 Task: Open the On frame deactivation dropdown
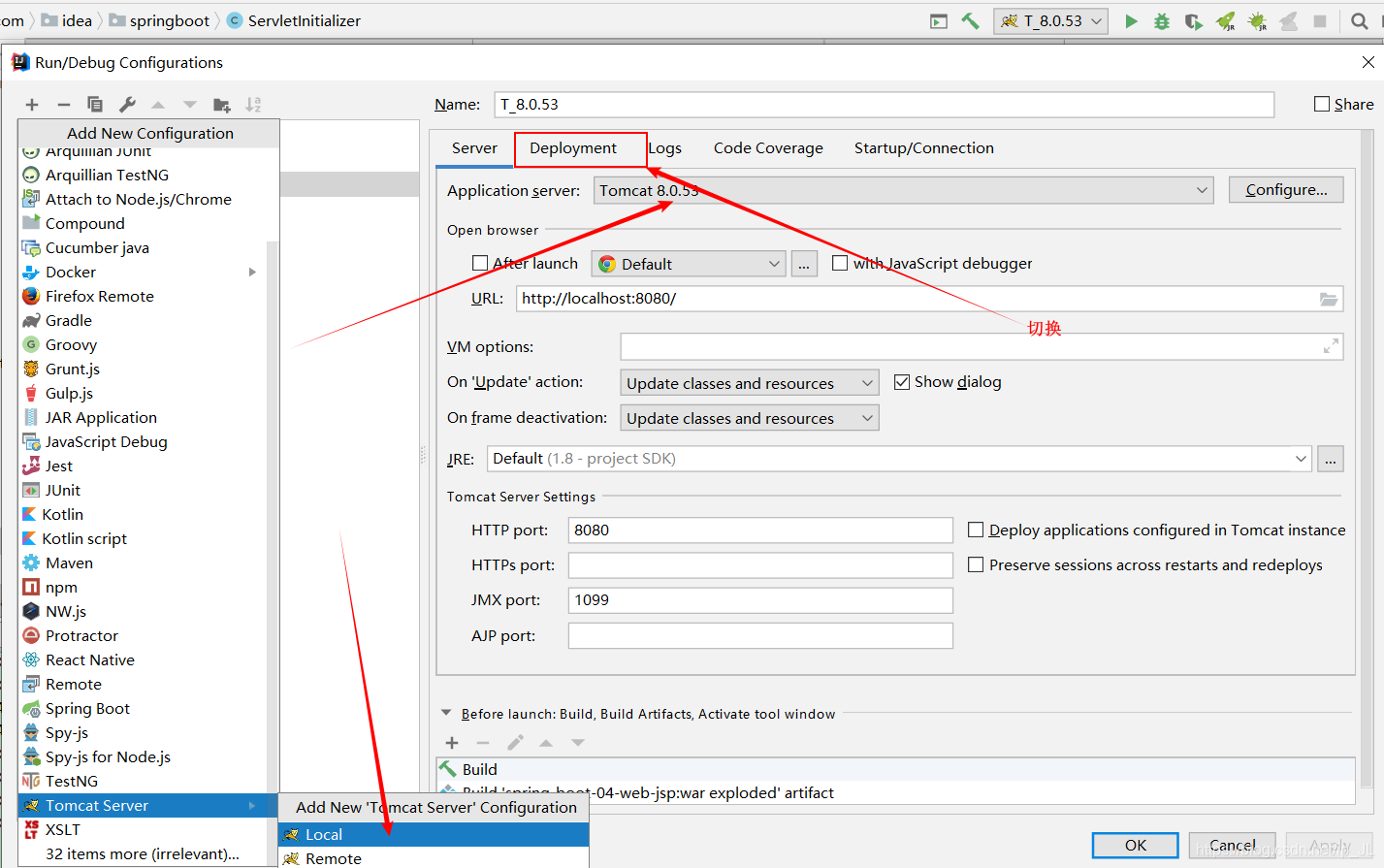point(750,418)
